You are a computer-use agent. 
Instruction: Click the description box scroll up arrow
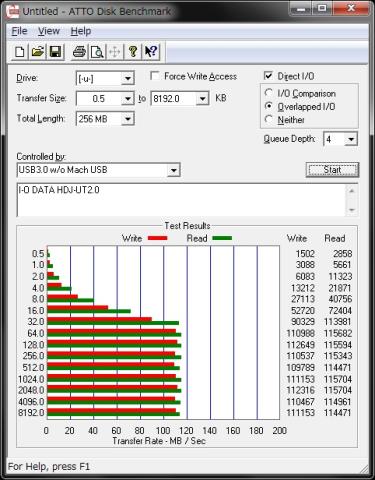coord(352,191)
